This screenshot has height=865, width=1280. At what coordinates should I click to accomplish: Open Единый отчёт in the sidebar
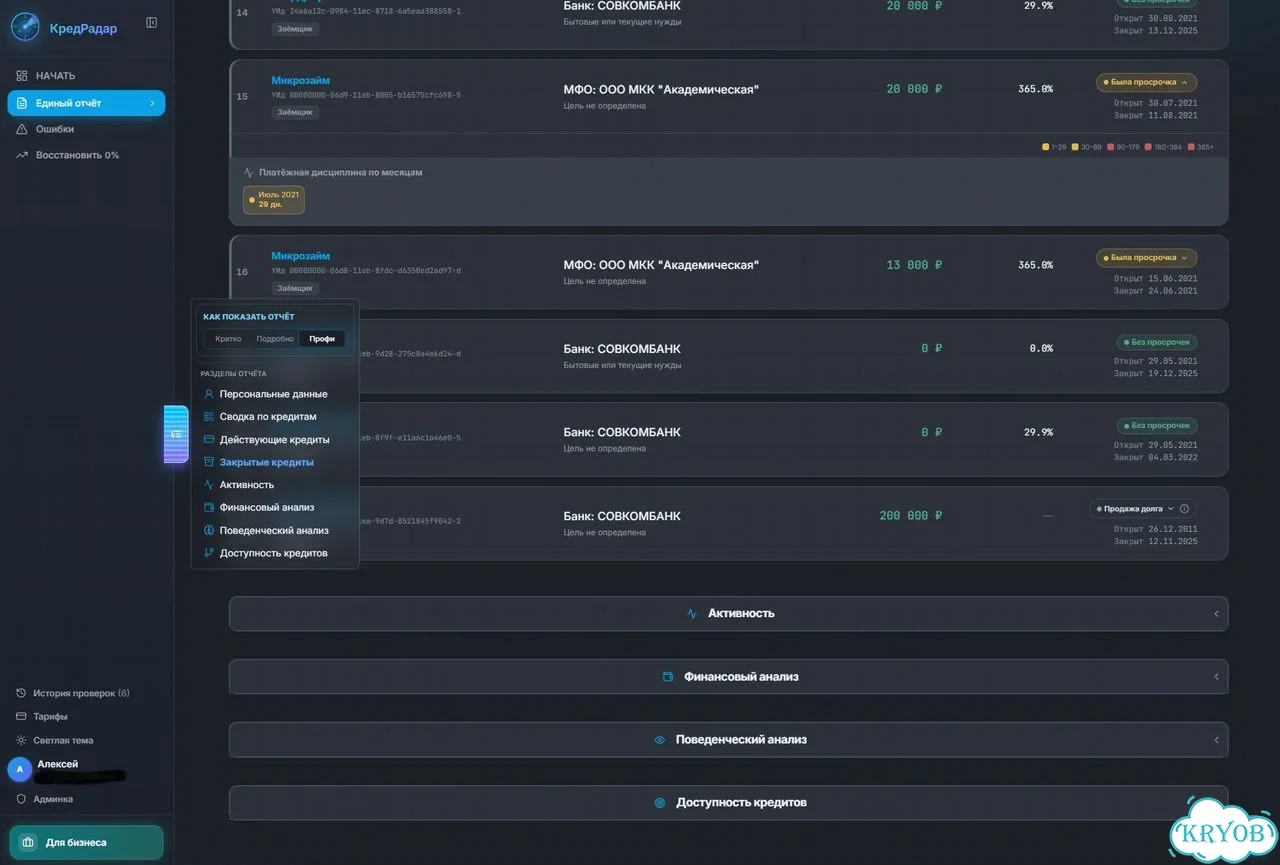86,103
